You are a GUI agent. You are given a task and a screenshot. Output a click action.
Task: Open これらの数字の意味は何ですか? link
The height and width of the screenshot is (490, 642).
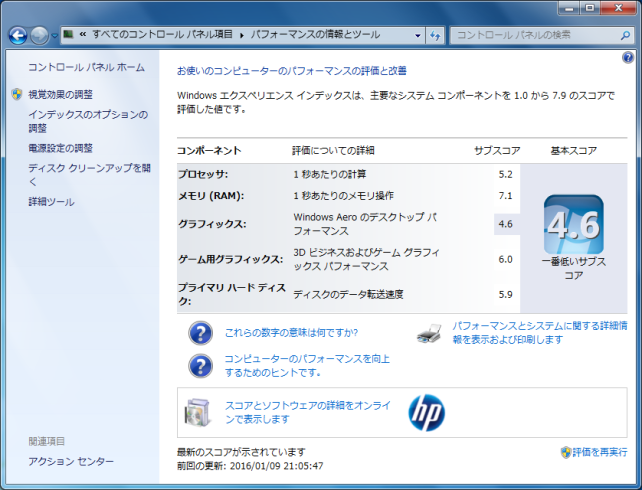click(291, 333)
